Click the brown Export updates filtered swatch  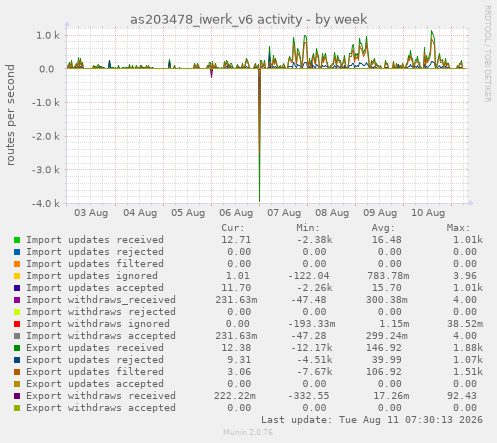(17, 372)
